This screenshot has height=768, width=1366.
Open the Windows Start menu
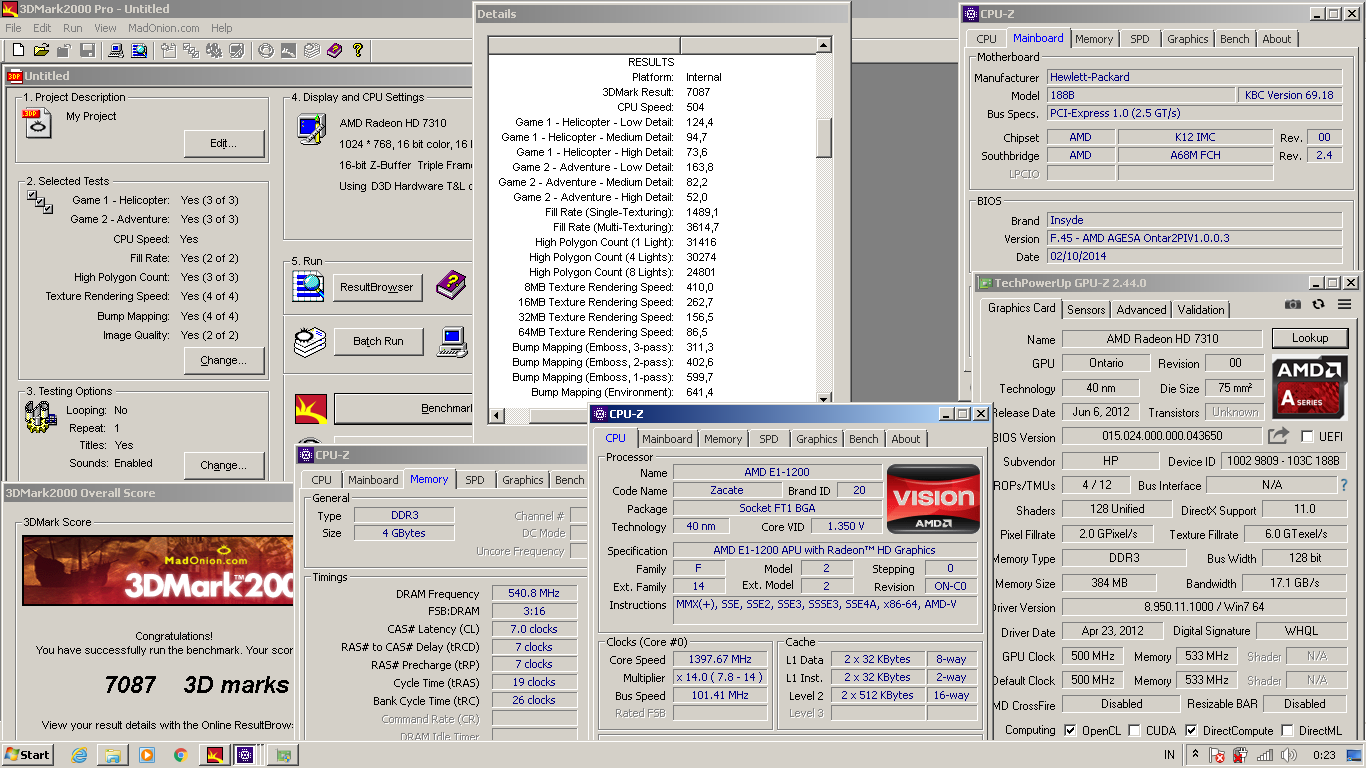28,755
